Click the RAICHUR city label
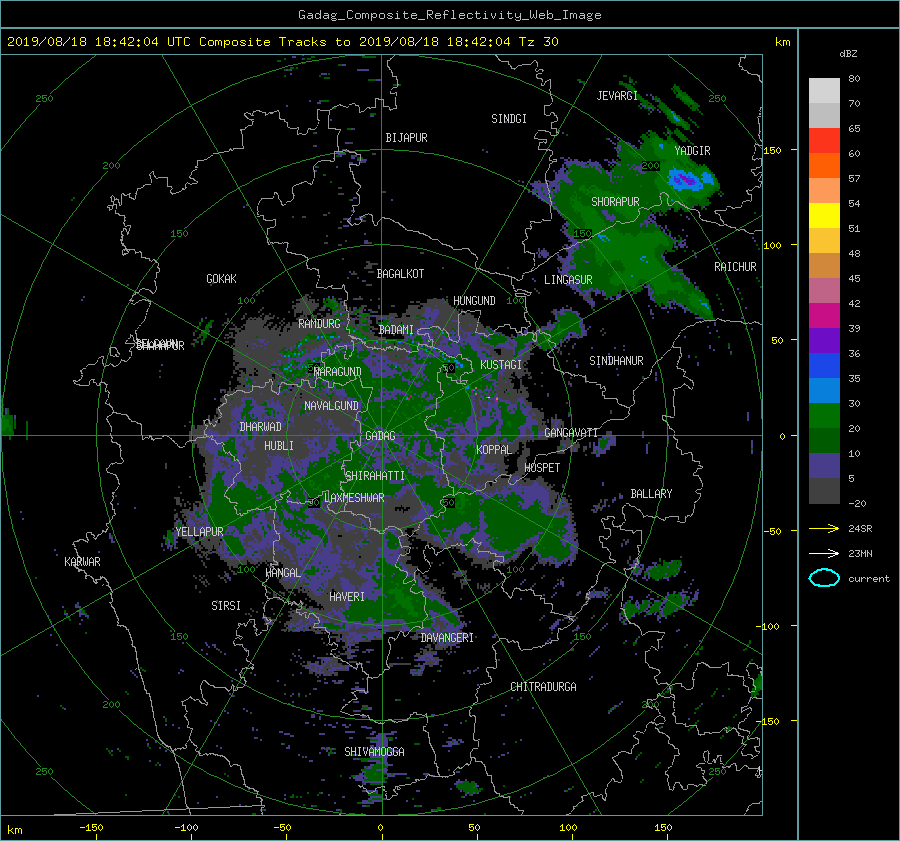 735,267
